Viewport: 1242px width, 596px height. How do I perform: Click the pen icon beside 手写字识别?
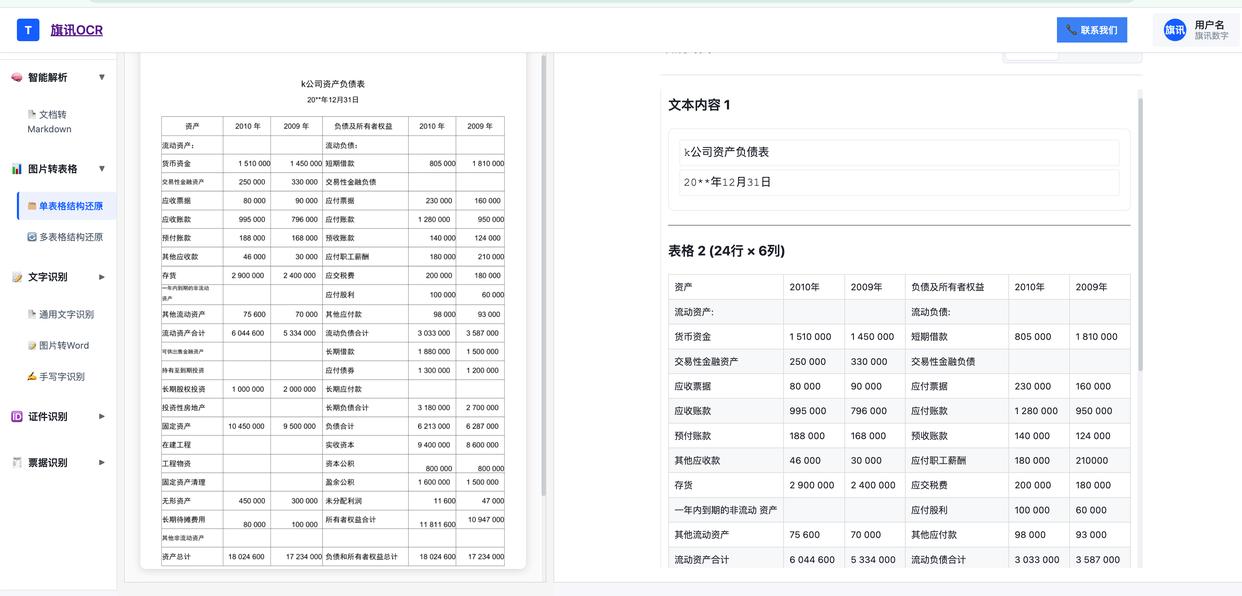coord(32,377)
